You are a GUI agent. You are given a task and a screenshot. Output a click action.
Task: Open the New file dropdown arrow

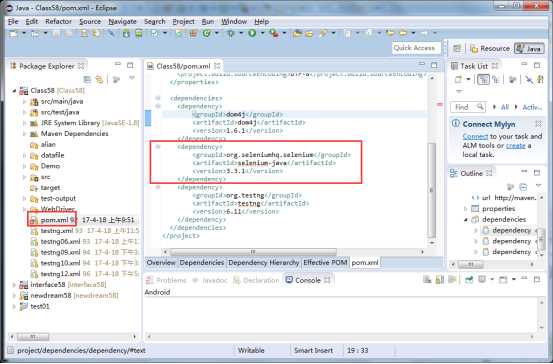click(24, 34)
